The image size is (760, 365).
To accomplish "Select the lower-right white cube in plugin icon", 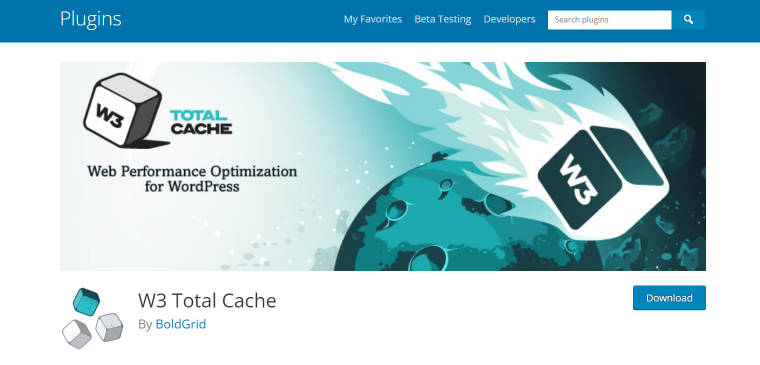I will tap(109, 327).
